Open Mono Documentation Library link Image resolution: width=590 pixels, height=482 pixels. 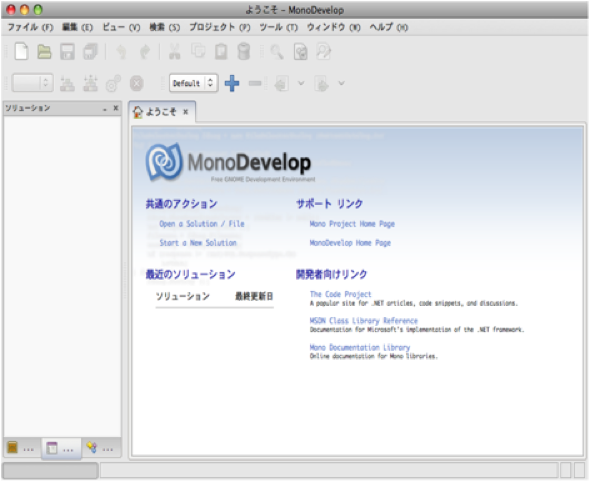pyautogui.click(x=360, y=347)
